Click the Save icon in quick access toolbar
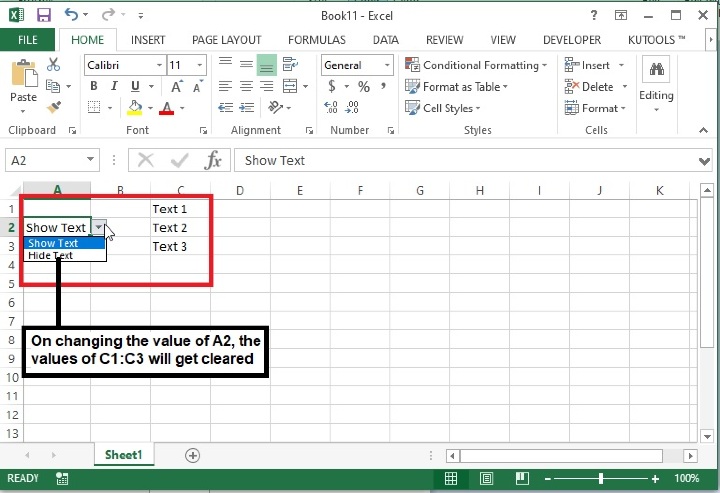 [x=43, y=16]
